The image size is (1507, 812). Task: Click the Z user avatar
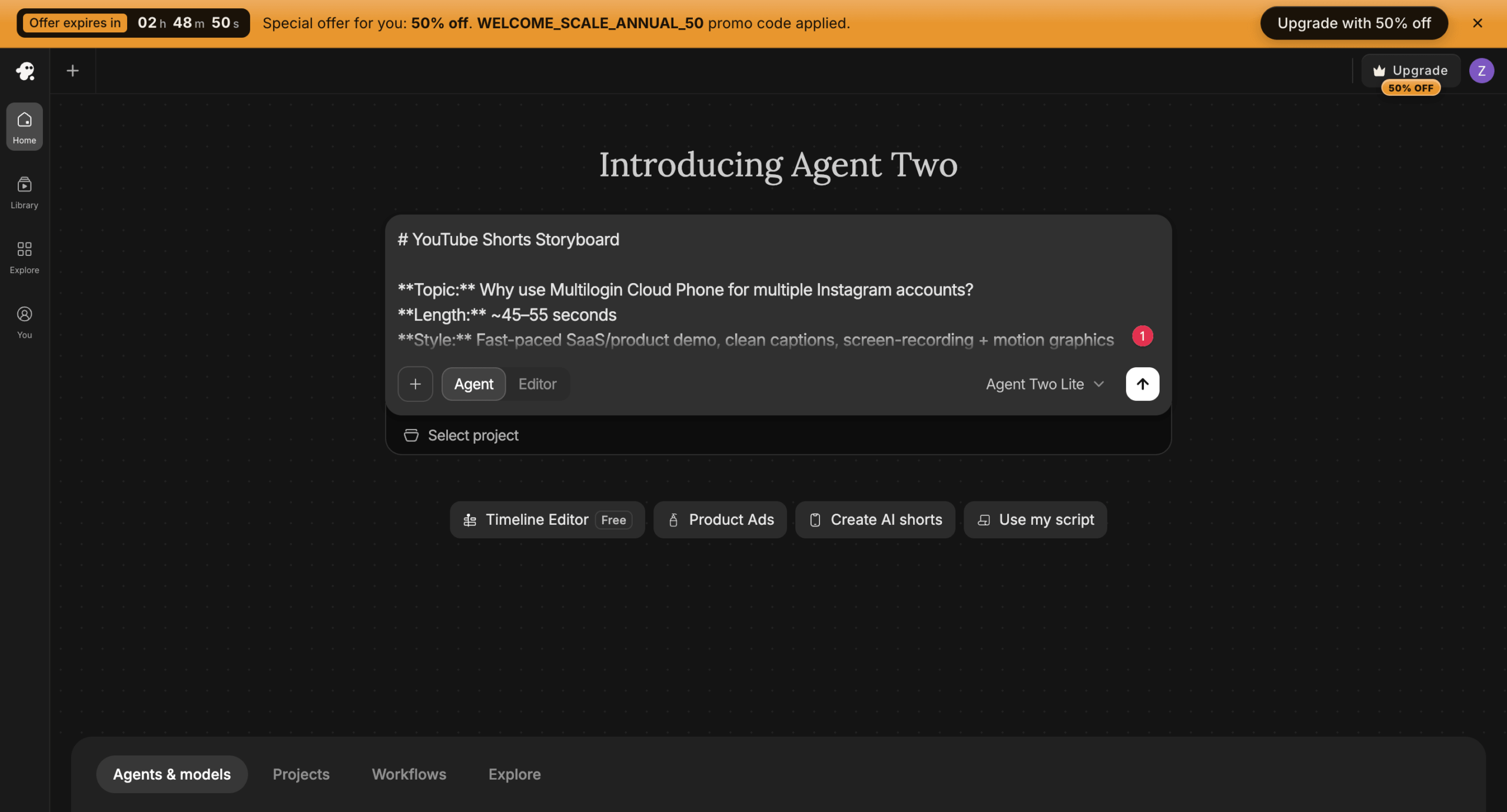coord(1481,71)
